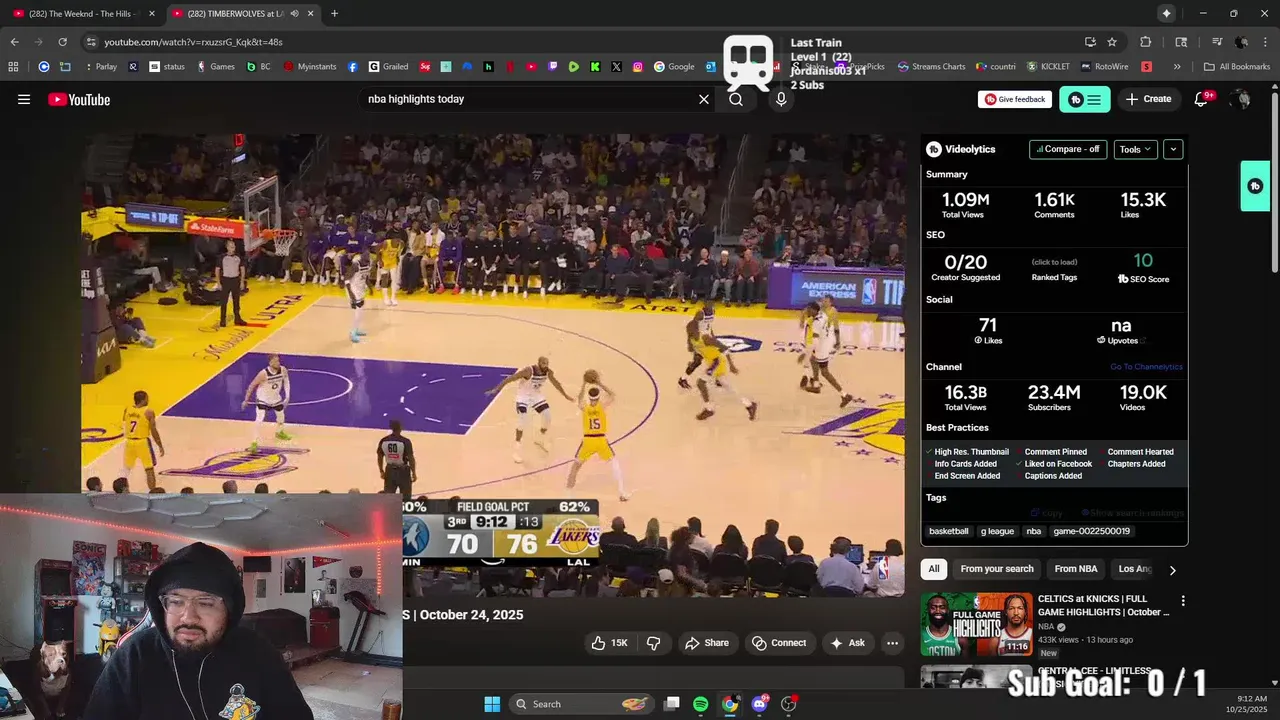The image size is (1280, 720).
Task: Open Task View on the taskbar
Action: (671, 704)
